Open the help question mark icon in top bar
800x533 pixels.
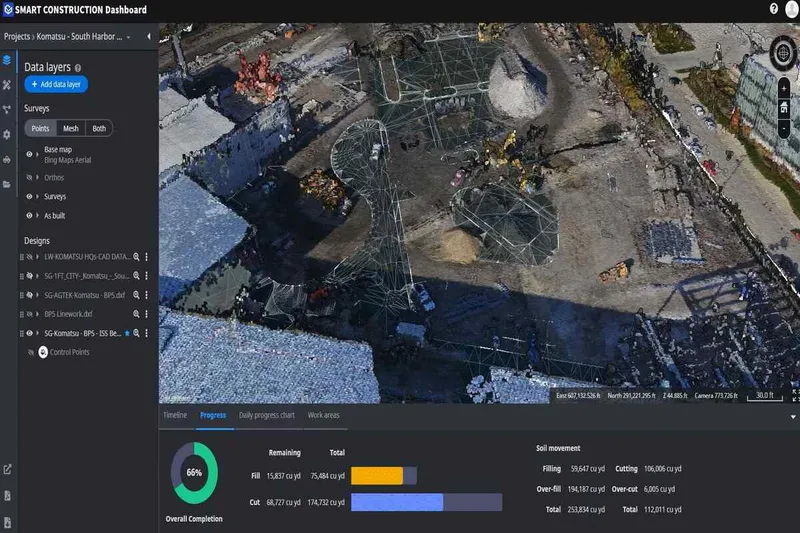tap(773, 9)
